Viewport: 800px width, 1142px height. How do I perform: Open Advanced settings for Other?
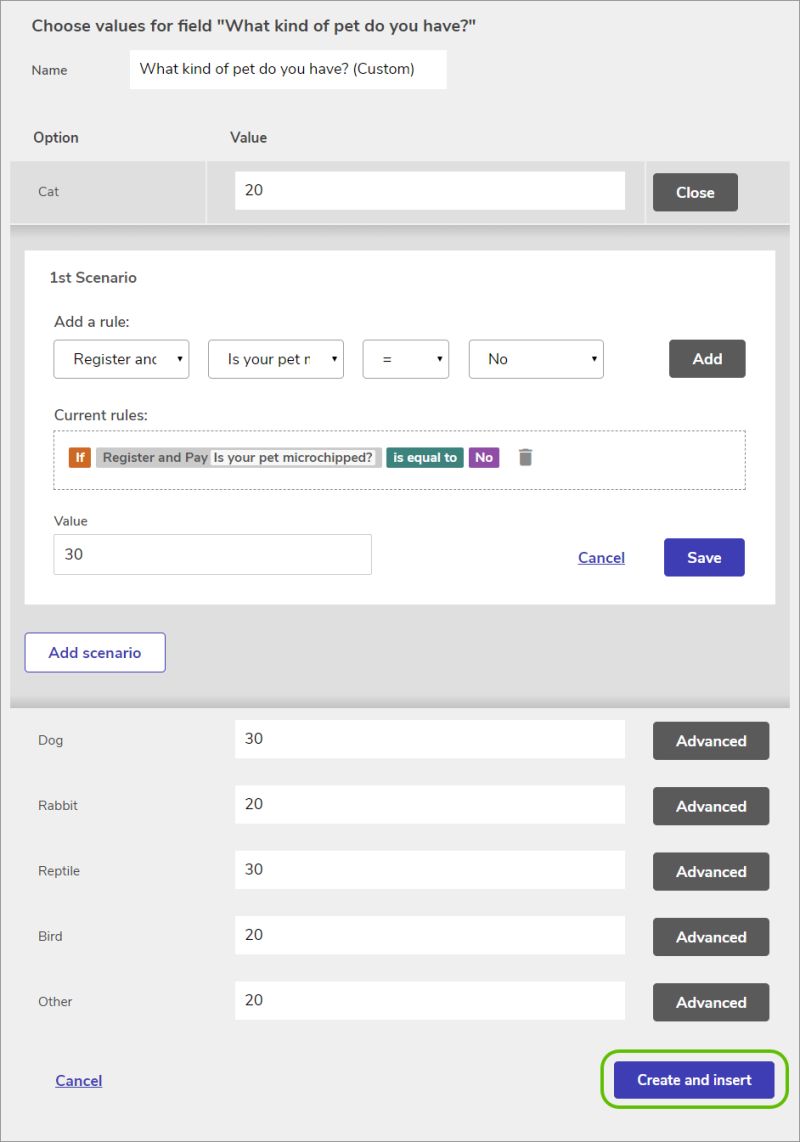click(710, 1002)
